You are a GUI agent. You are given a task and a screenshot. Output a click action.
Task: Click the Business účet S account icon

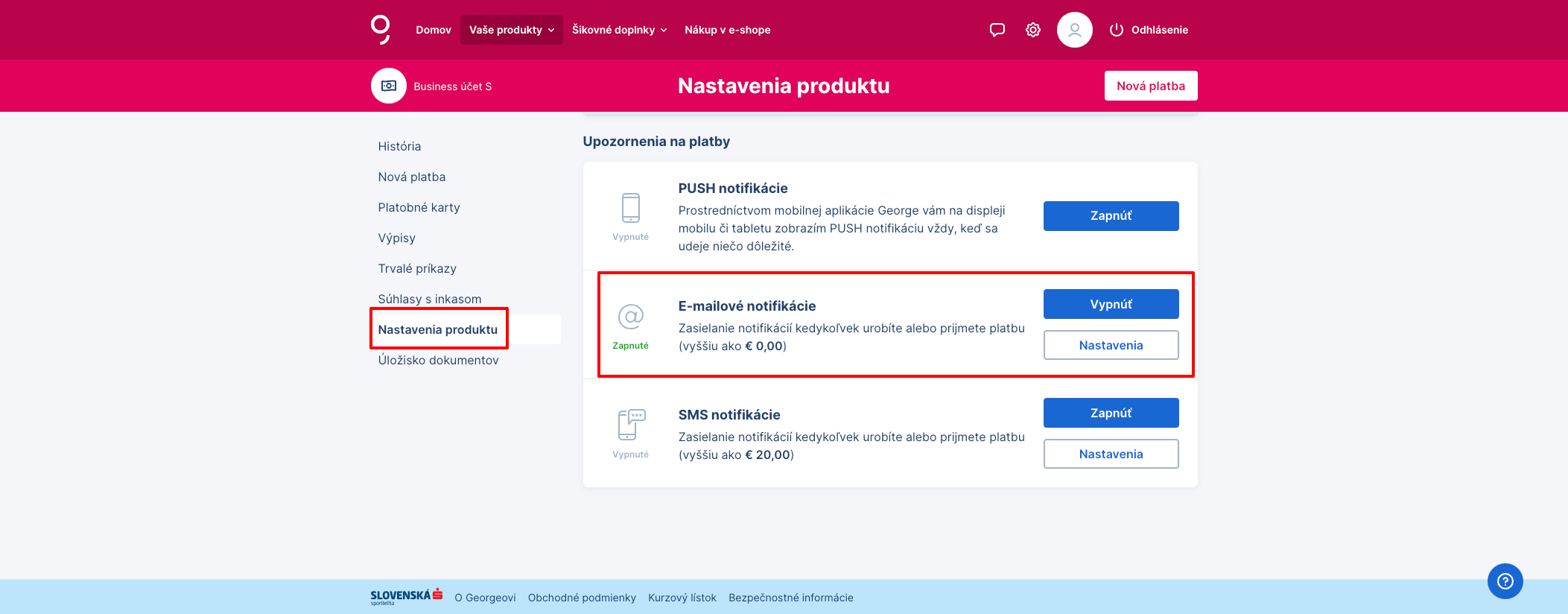coord(389,86)
